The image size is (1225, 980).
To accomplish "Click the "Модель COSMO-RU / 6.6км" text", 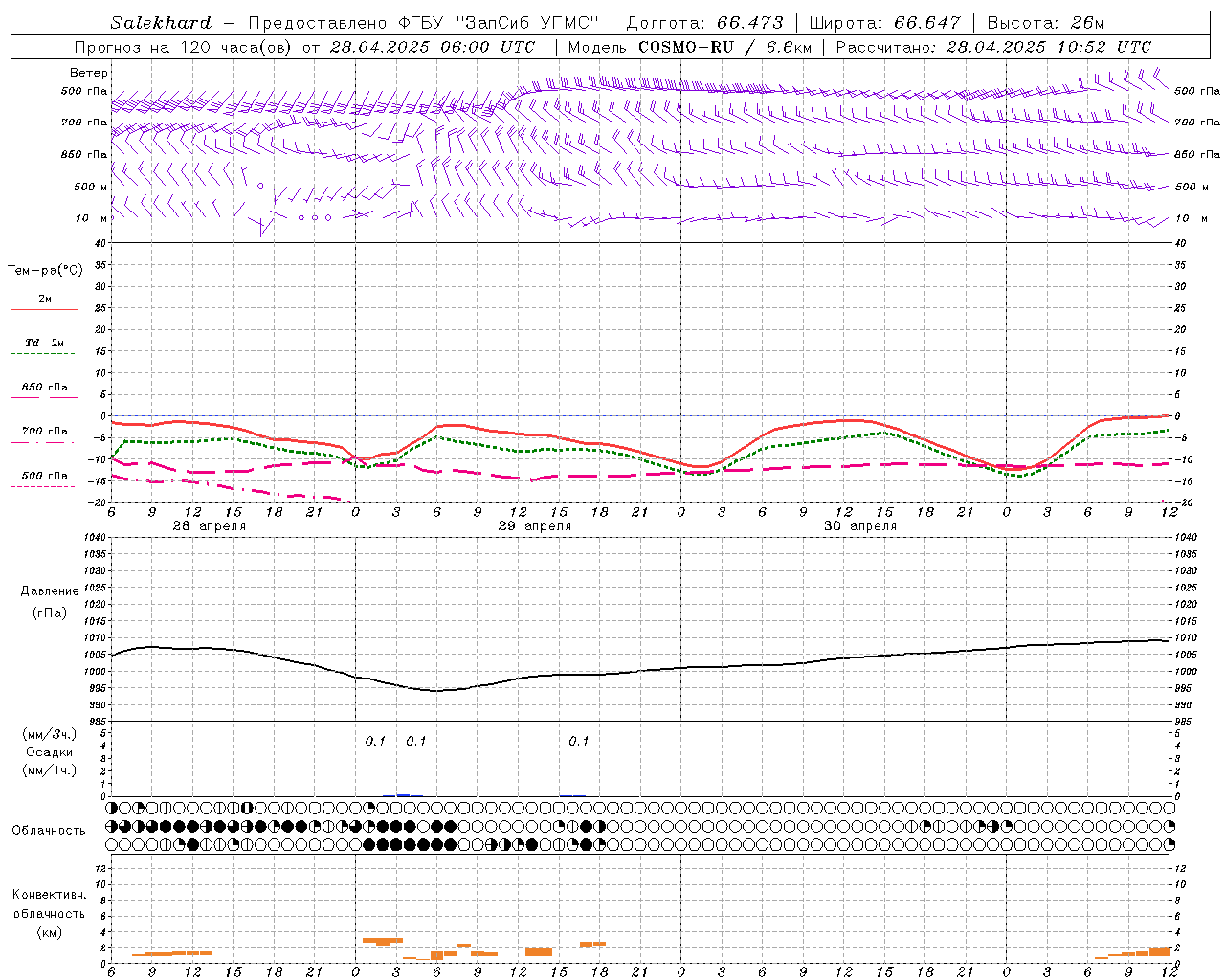I will click(x=689, y=47).
